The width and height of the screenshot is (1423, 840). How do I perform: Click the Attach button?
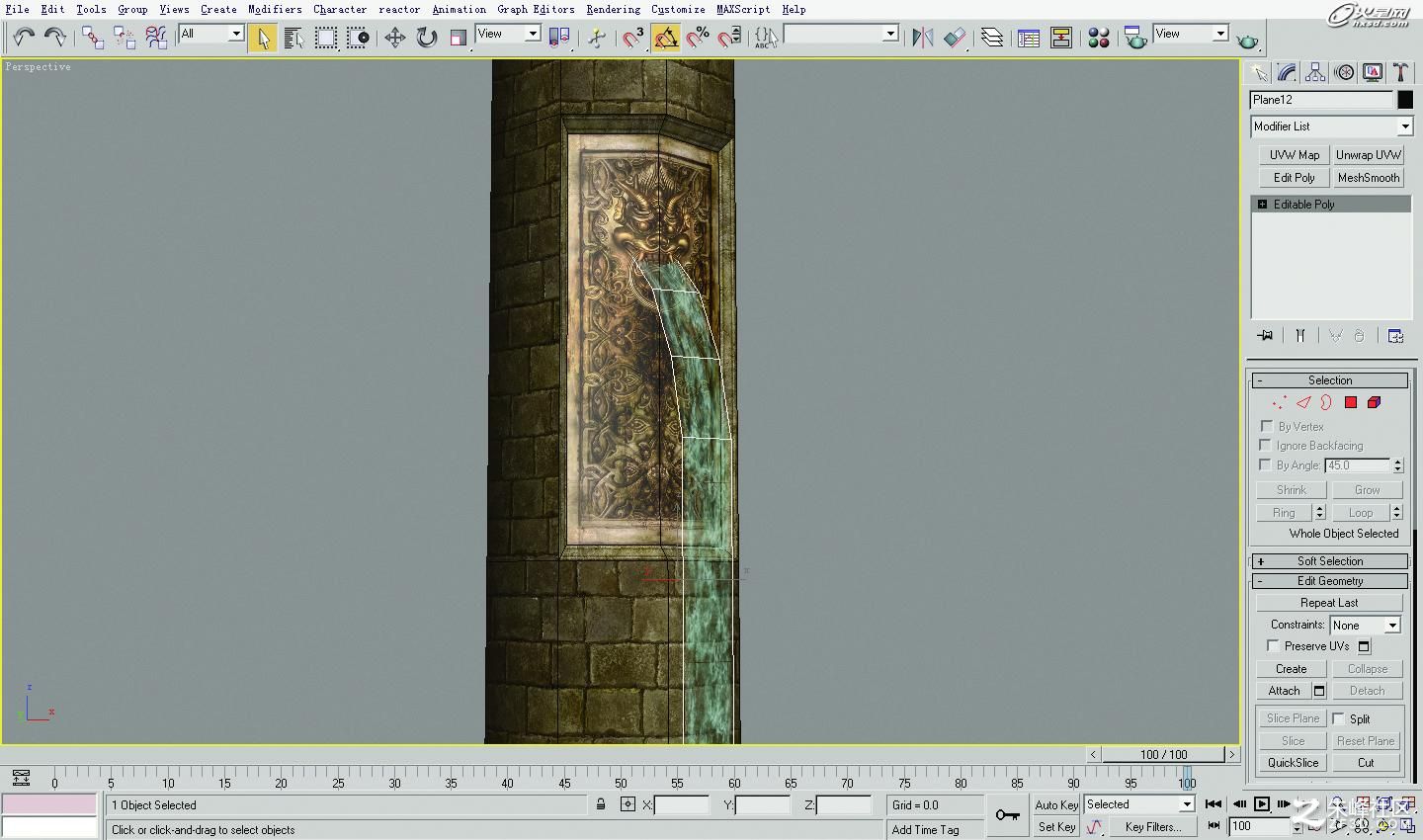tap(1284, 691)
